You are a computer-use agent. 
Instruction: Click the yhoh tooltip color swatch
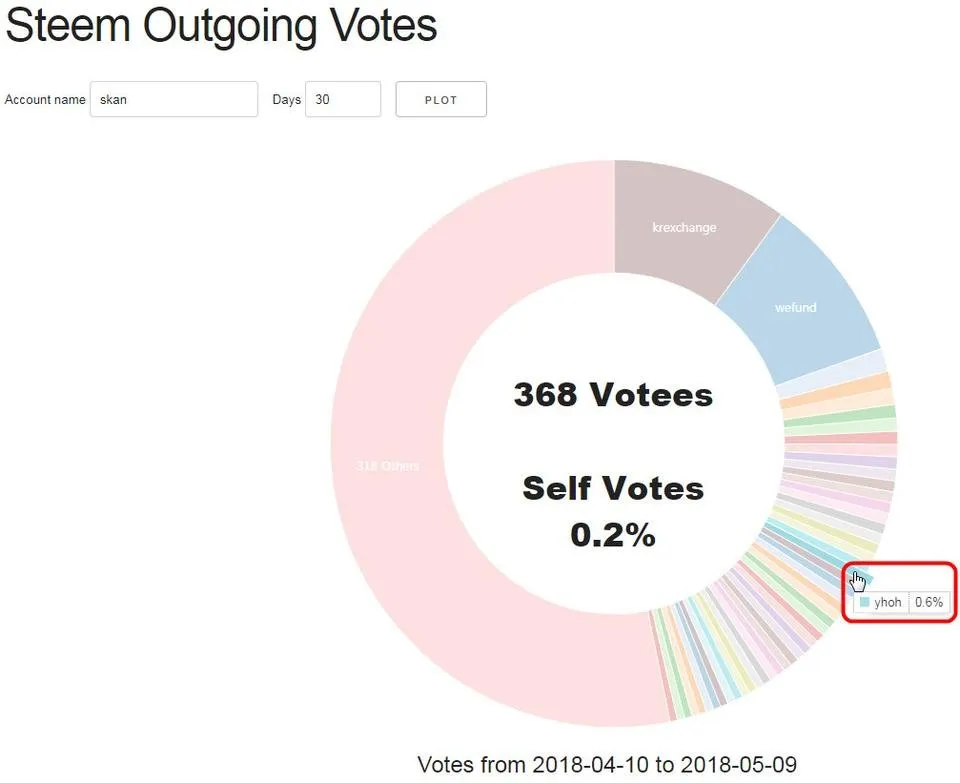click(x=864, y=602)
